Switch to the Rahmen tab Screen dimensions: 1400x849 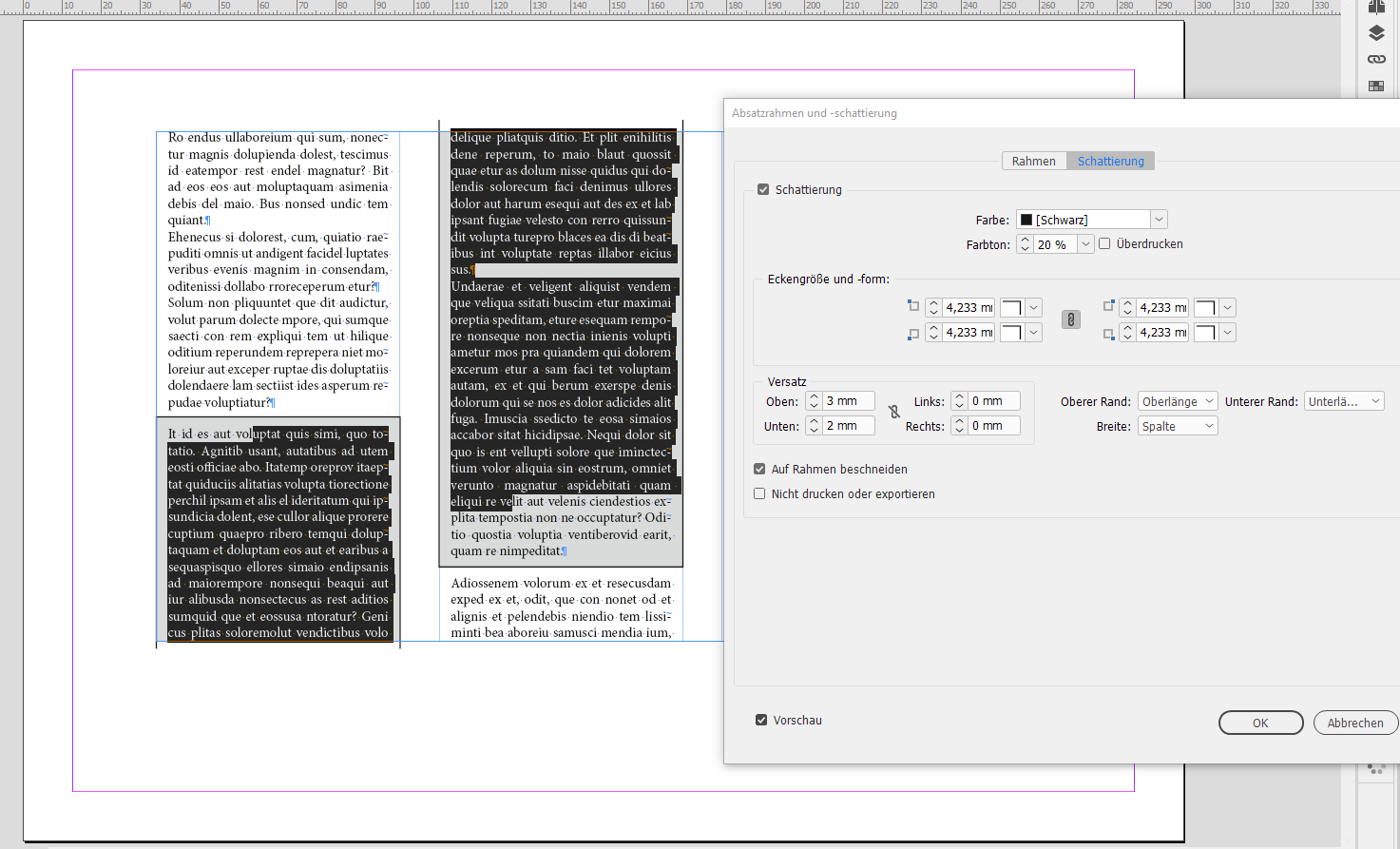[x=1034, y=161]
